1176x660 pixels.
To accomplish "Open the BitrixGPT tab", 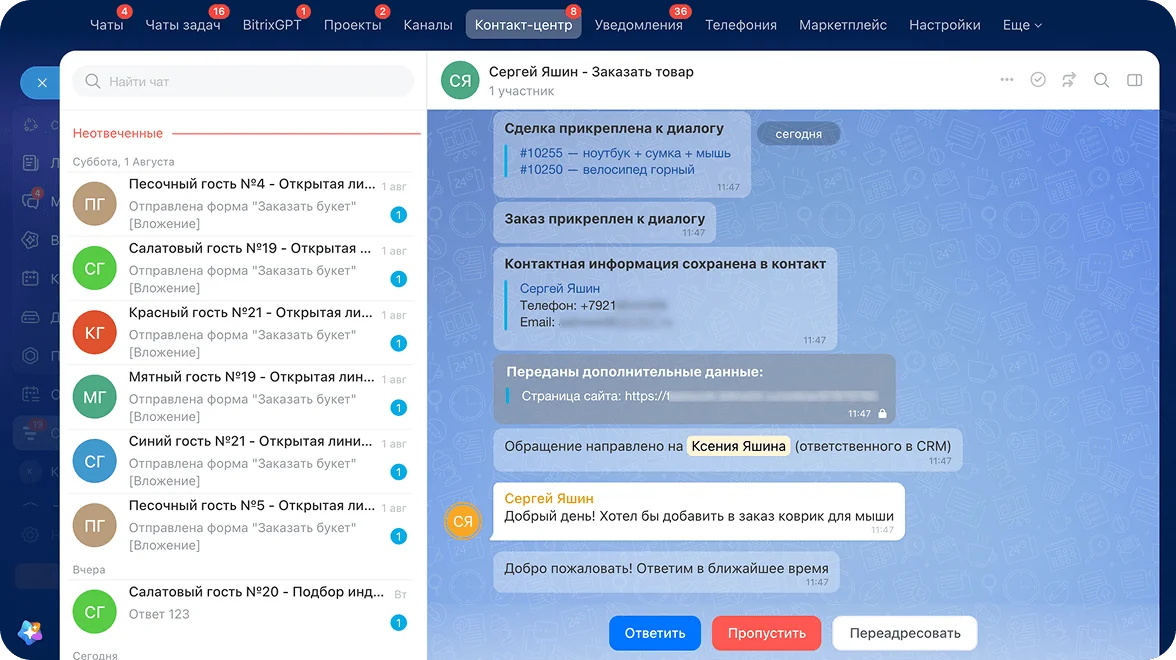I will (x=272, y=25).
